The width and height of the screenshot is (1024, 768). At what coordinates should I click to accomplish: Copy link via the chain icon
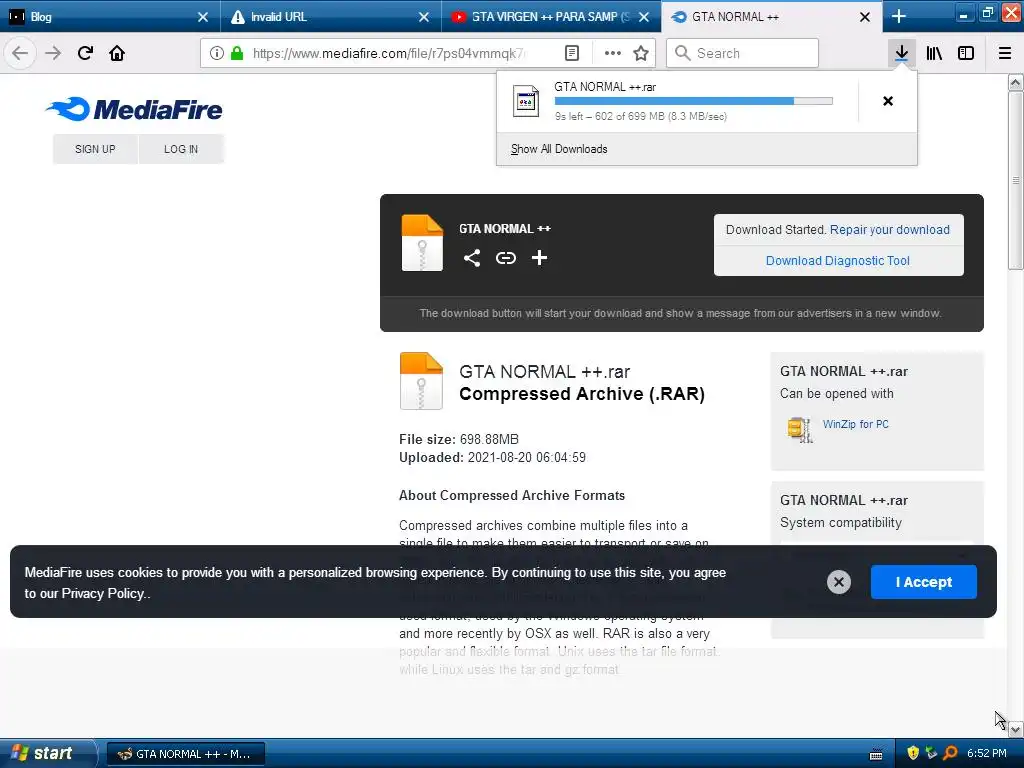click(505, 258)
